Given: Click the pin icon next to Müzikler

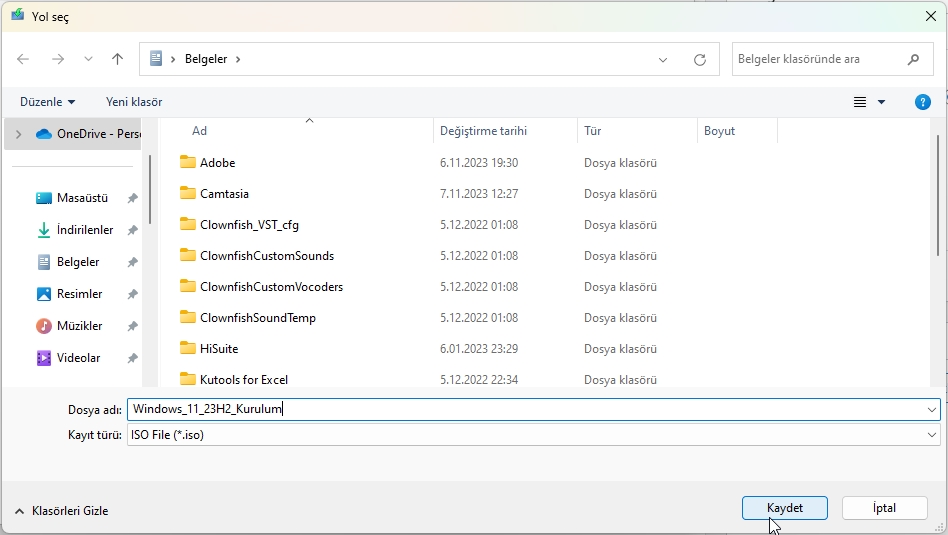Looking at the screenshot, I should [132, 326].
